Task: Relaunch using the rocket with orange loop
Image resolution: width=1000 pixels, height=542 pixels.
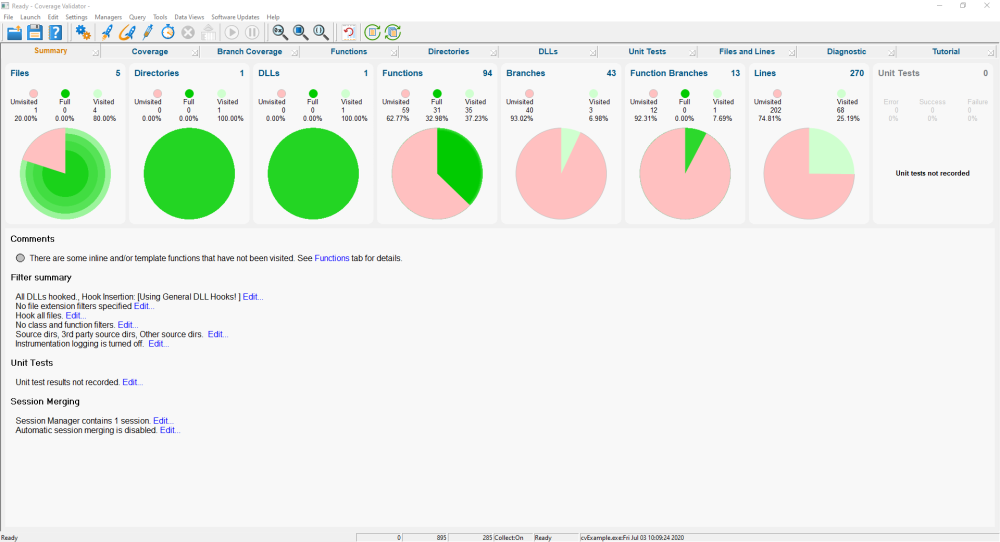Action: click(127, 33)
